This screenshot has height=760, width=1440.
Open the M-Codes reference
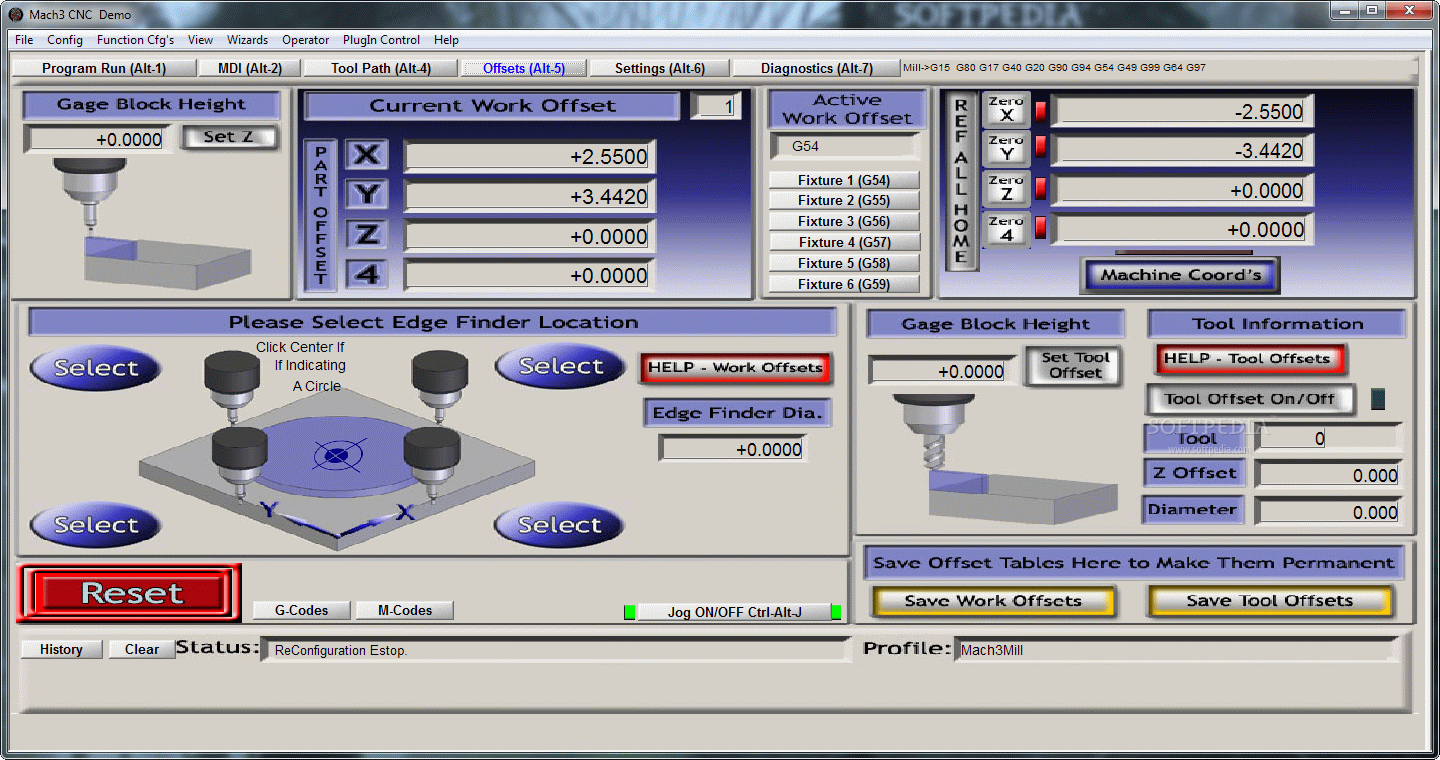pos(406,610)
